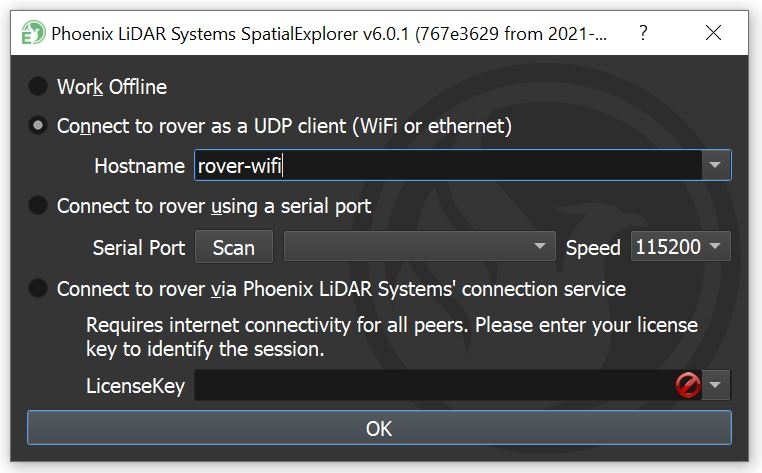Open the Serial Port selection dropdown

420,247
